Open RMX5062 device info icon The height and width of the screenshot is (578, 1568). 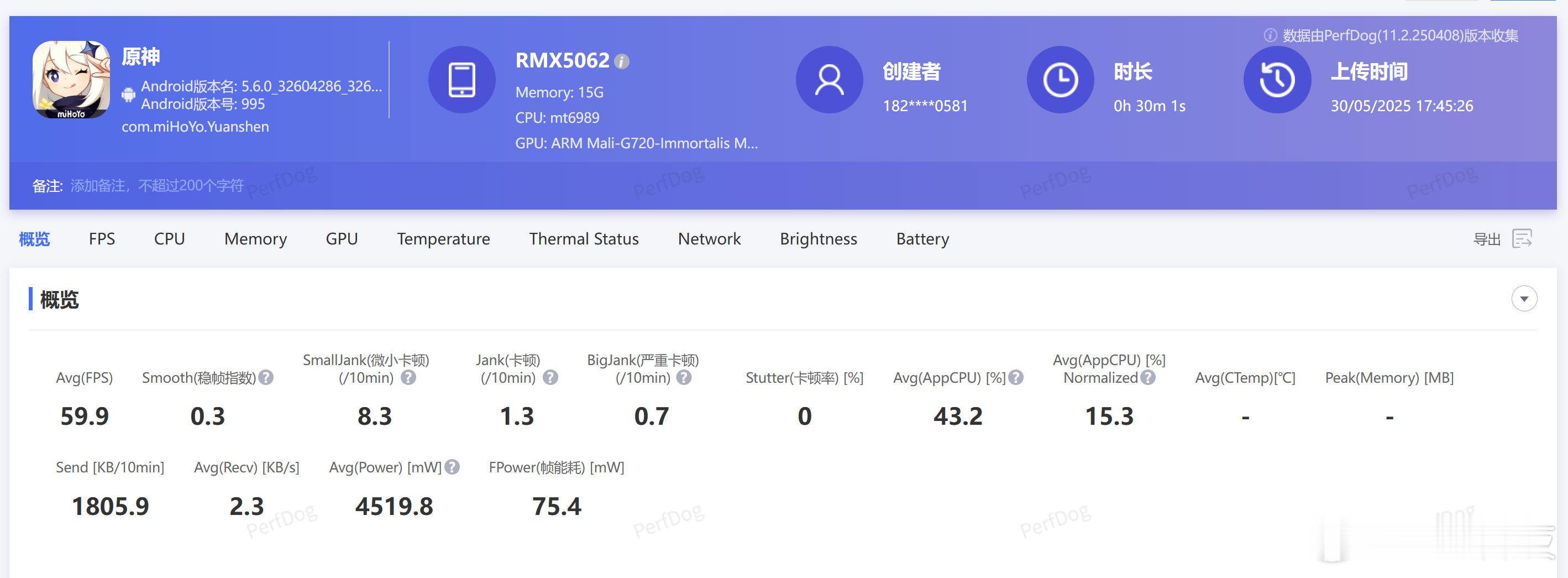point(621,61)
